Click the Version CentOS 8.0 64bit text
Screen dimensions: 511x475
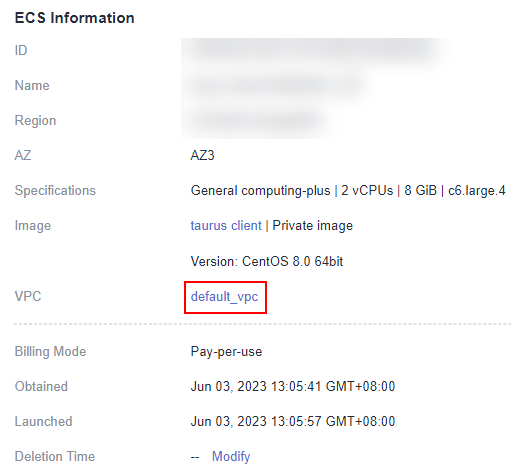tap(267, 261)
